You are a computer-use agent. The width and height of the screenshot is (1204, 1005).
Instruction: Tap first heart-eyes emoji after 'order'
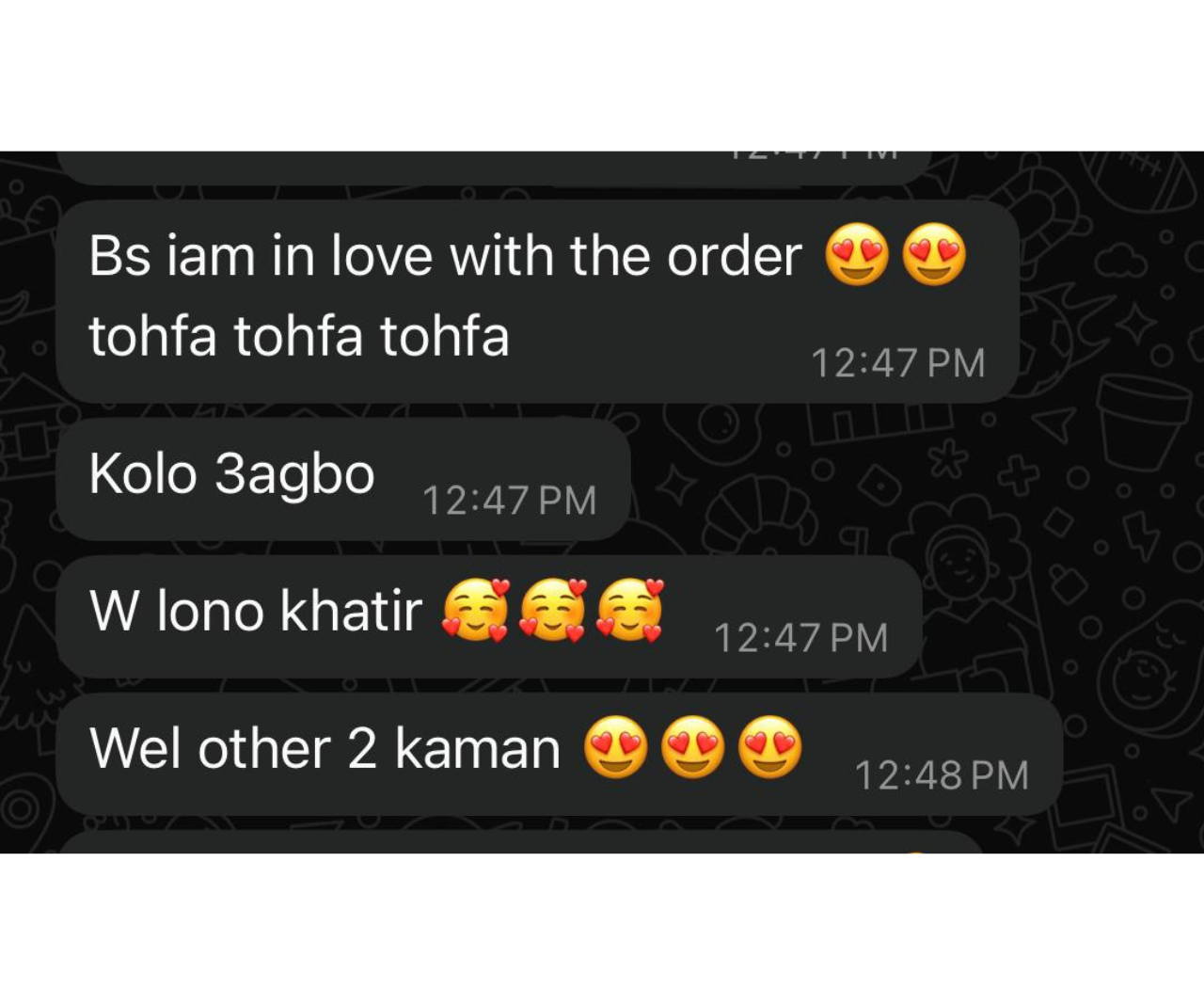[x=857, y=255]
